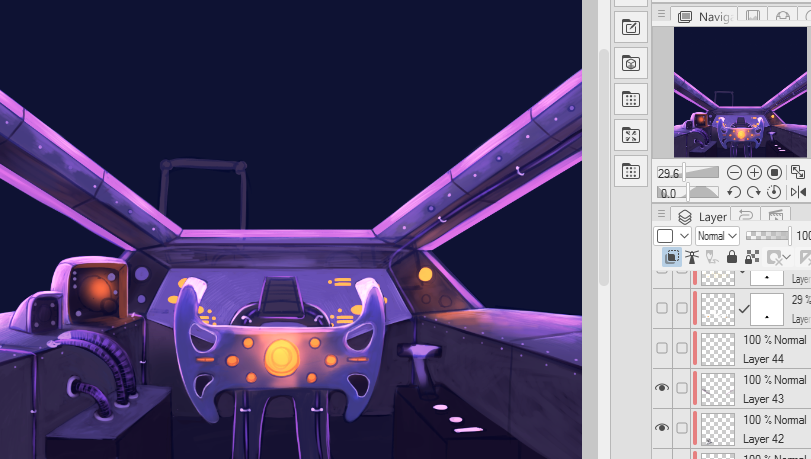Click the Navigator canvas preview

click(740, 92)
